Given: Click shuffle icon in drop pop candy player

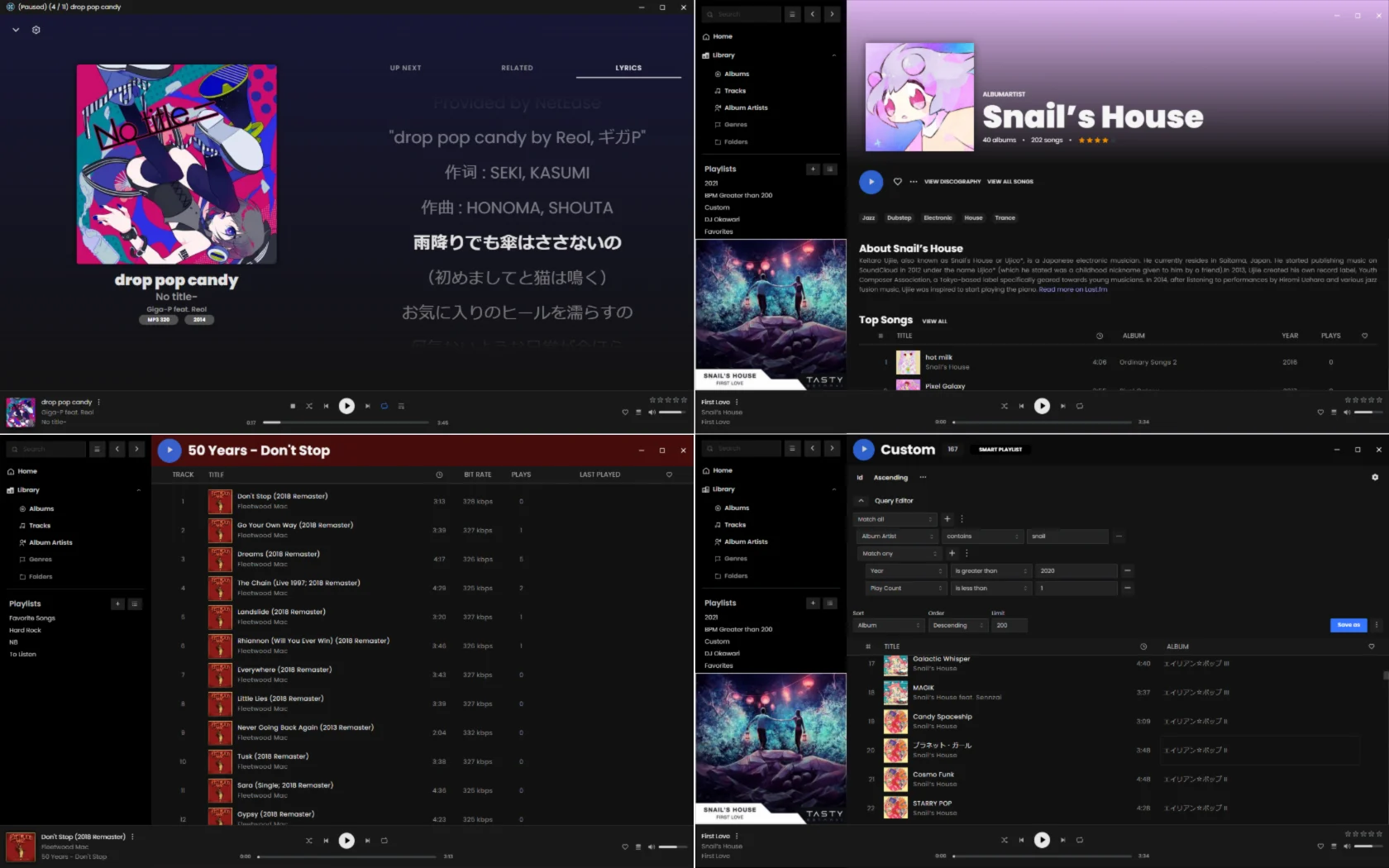Looking at the screenshot, I should [309, 406].
